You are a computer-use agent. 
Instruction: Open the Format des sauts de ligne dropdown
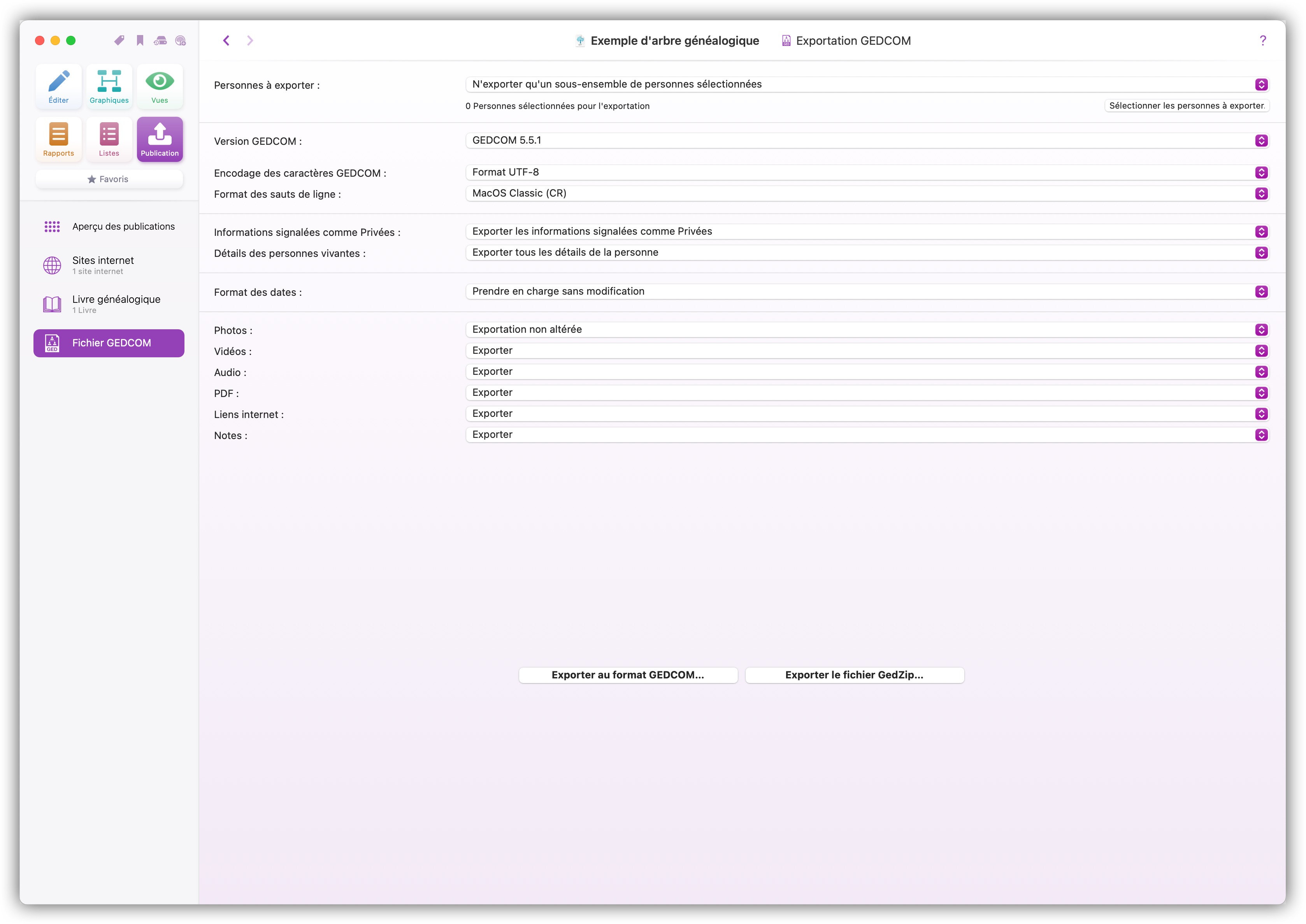pyautogui.click(x=867, y=193)
